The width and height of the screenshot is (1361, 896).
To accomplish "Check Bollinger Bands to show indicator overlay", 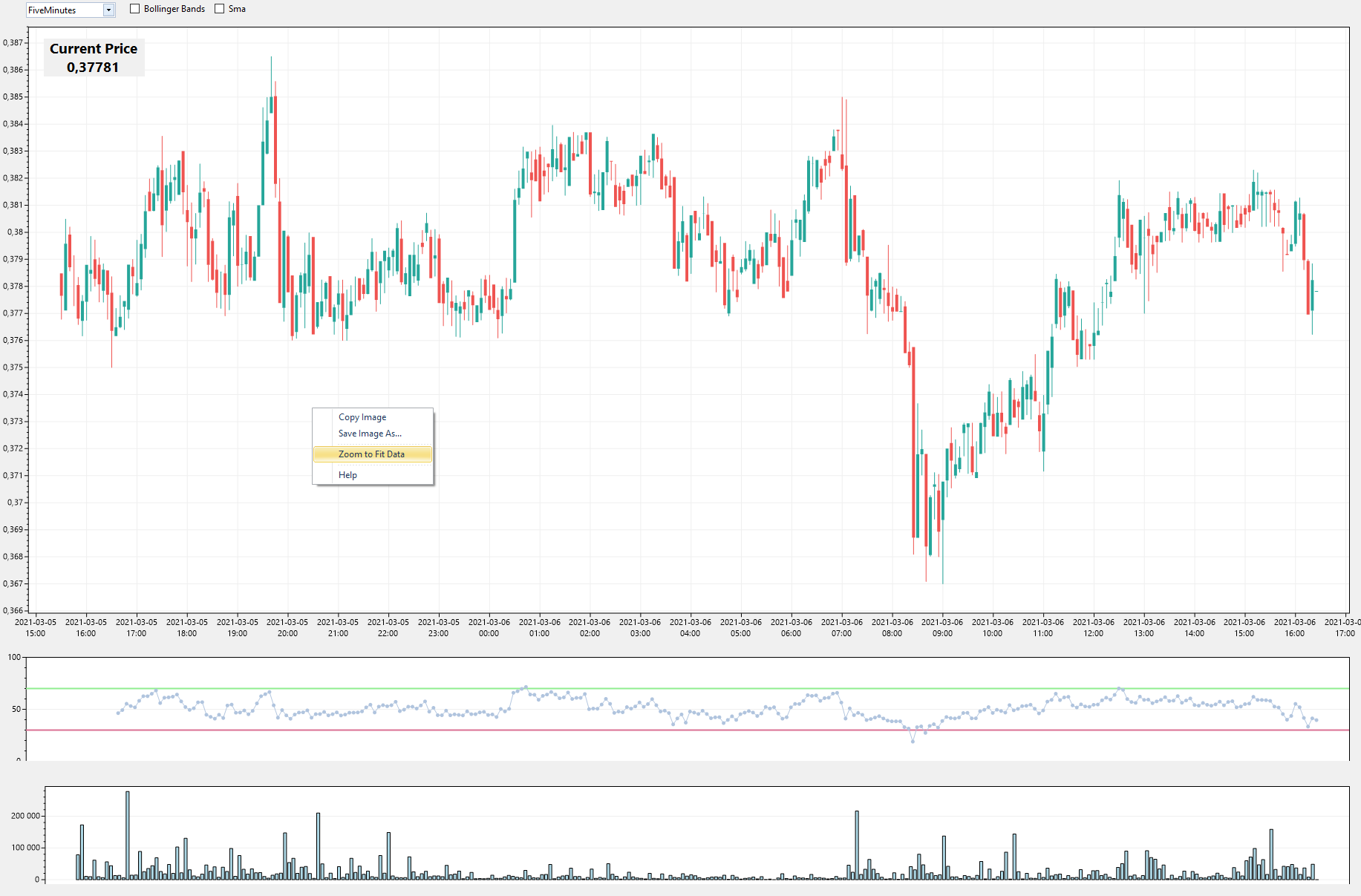I will click(x=134, y=8).
